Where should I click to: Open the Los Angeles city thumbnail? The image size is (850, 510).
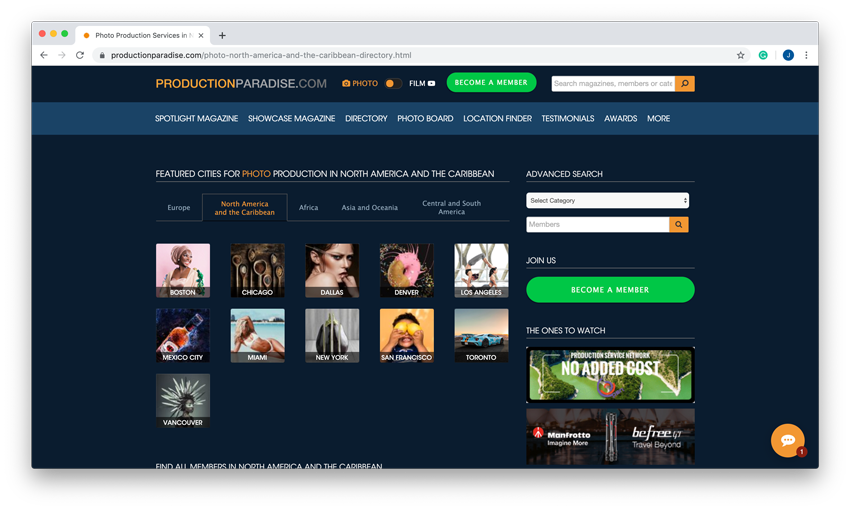(x=481, y=270)
